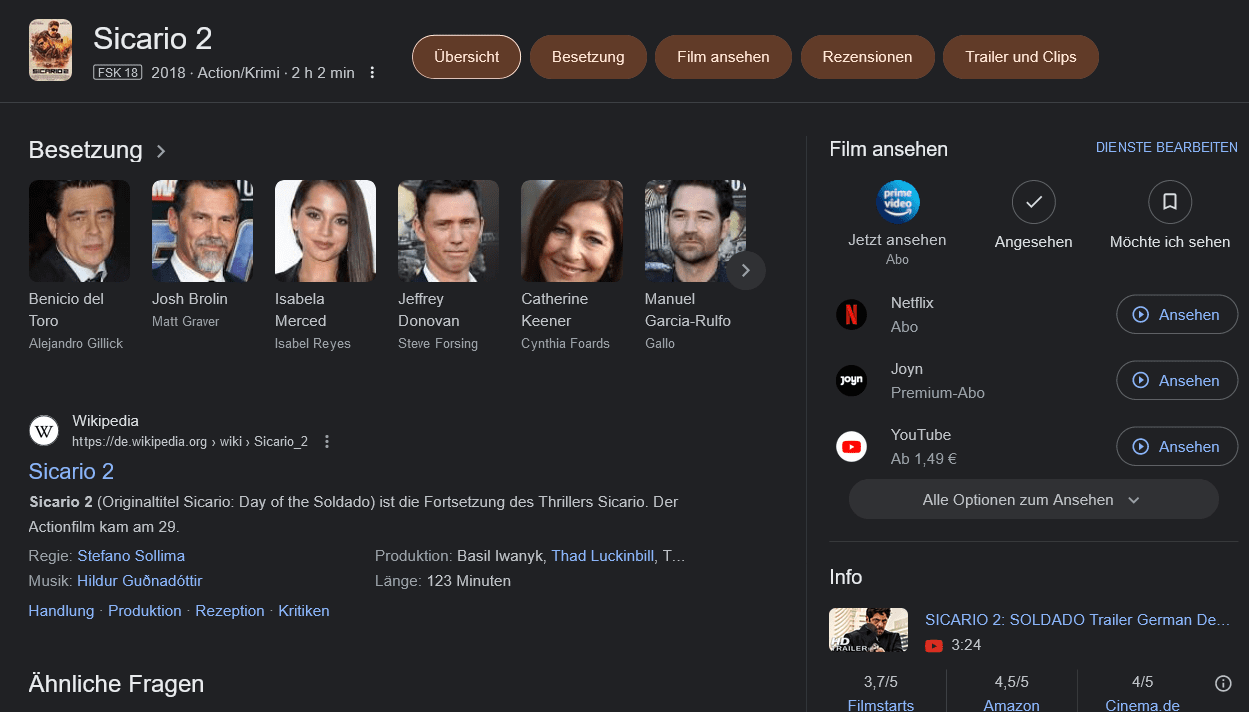The width and height of the screenshot is (1249, 712).
Task: Click the Besetzung section heading text
Action: pos(86,150)
